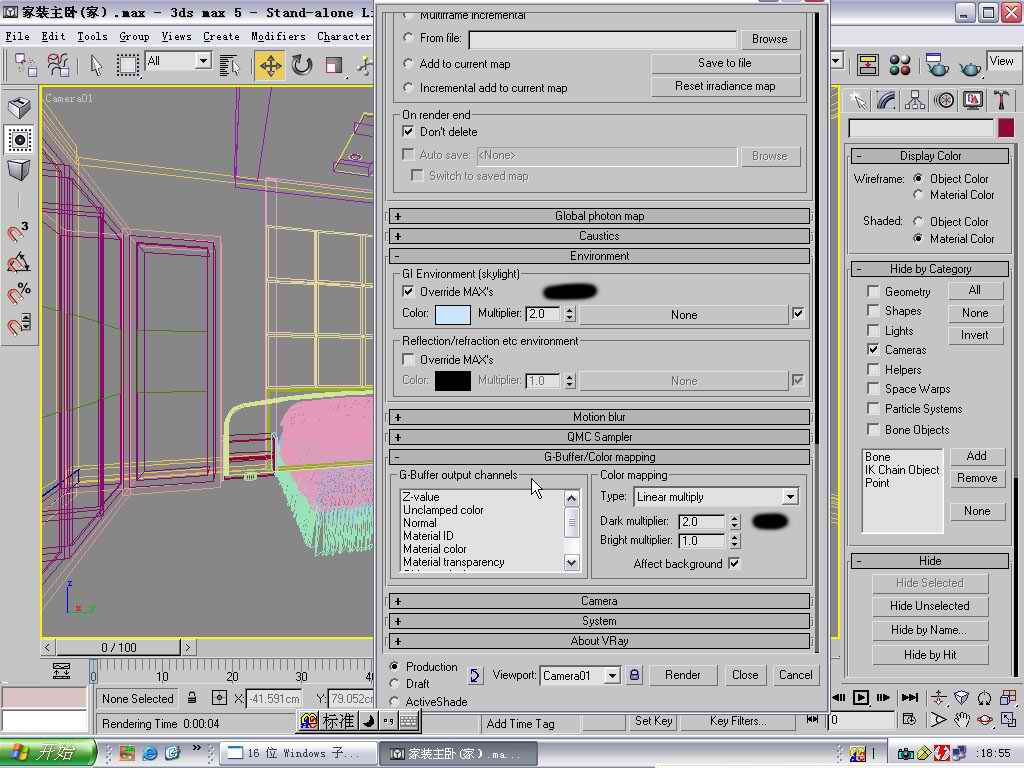Click the Play Animation button
This screenshot has width=1024, height=768.
(x=860, y=697)
